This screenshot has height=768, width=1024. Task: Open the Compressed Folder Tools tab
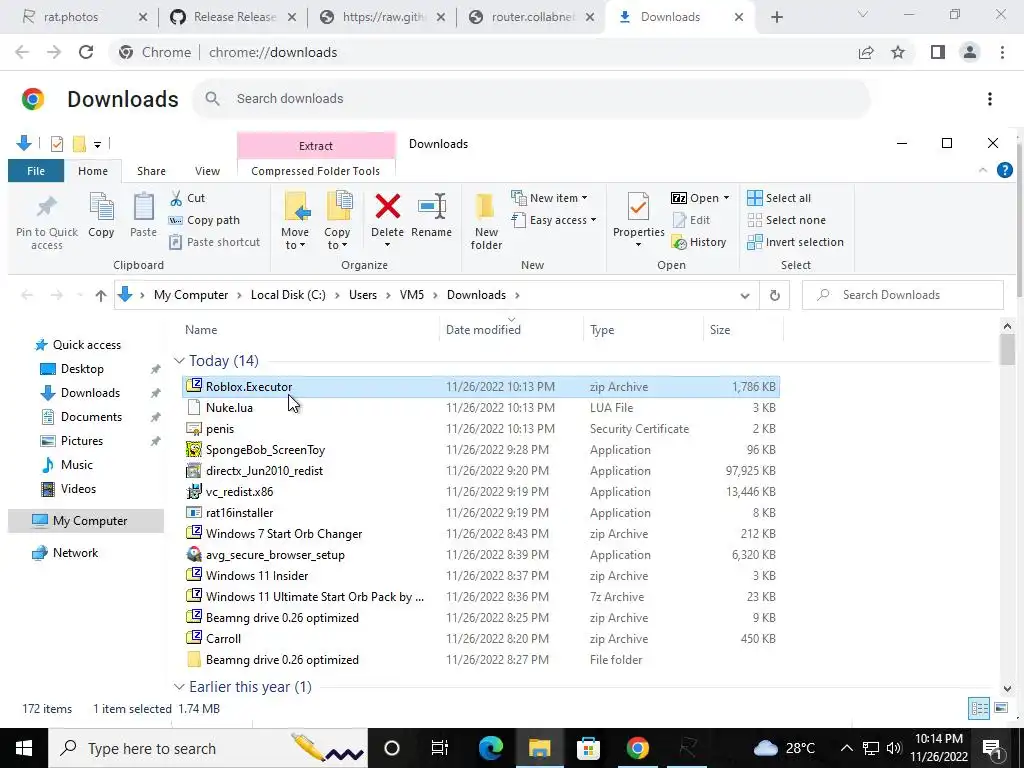[315, 171]
